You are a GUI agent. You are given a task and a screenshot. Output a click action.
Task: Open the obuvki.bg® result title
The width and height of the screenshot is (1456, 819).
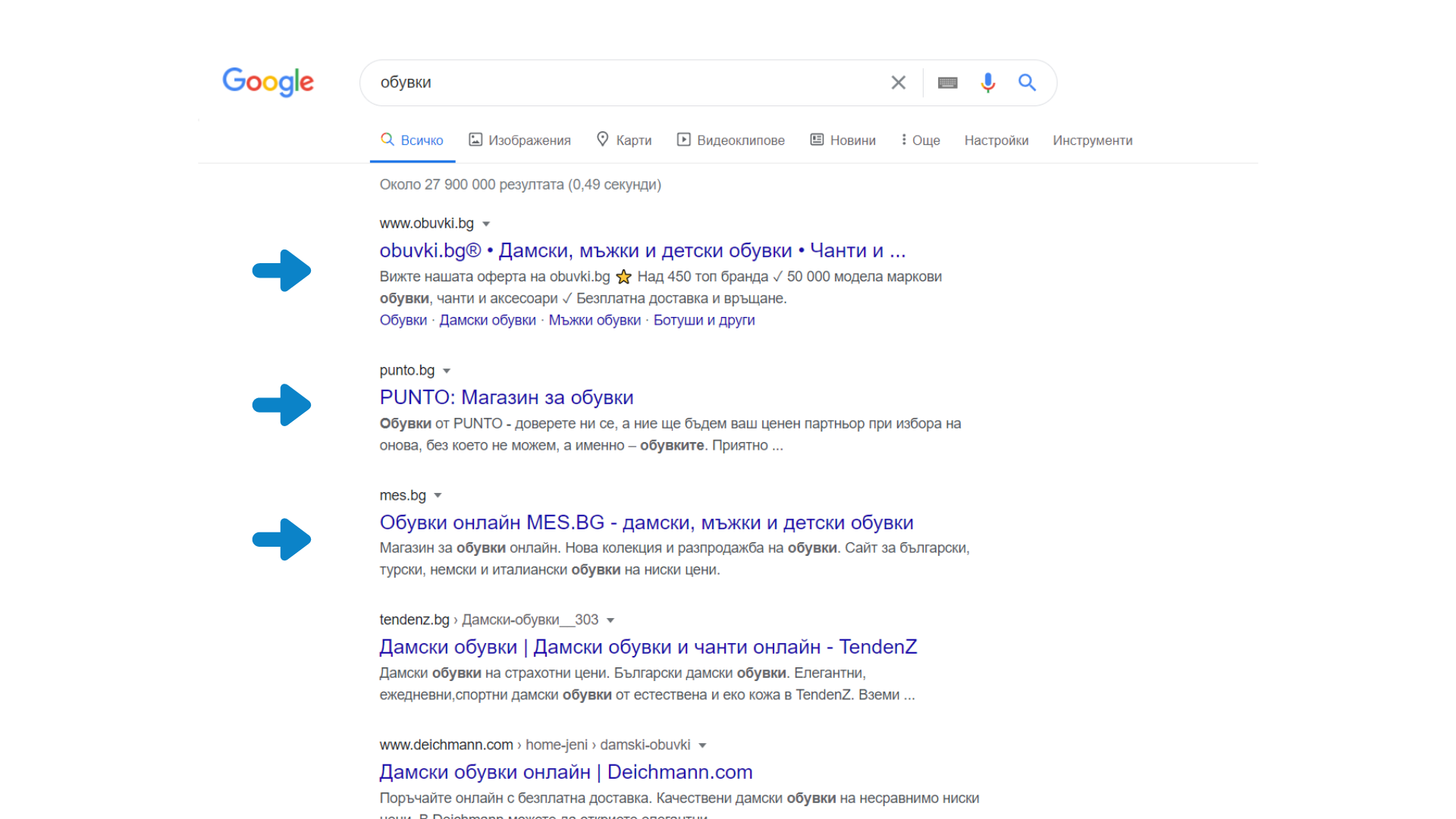coord(642,250)
